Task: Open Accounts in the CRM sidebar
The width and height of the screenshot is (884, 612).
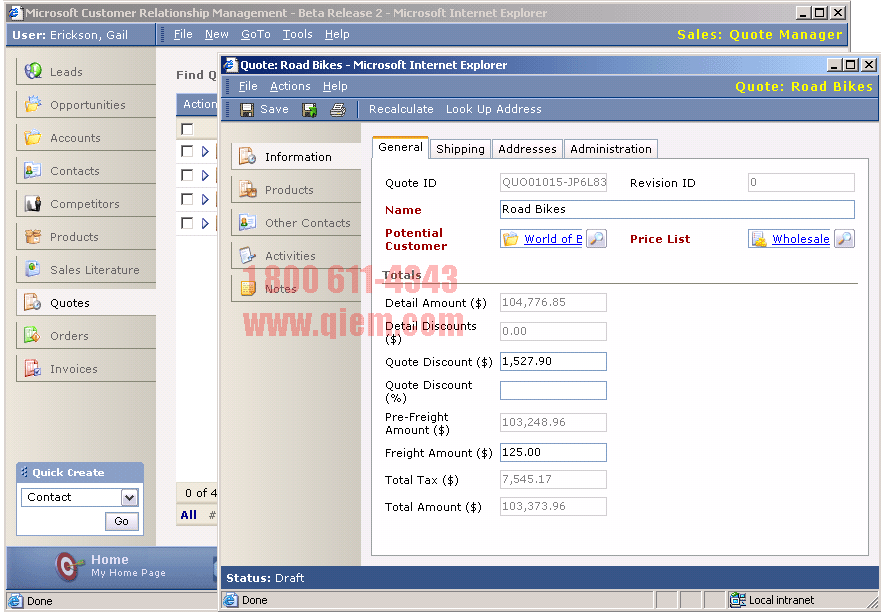Action: click(x=86, y=138)
